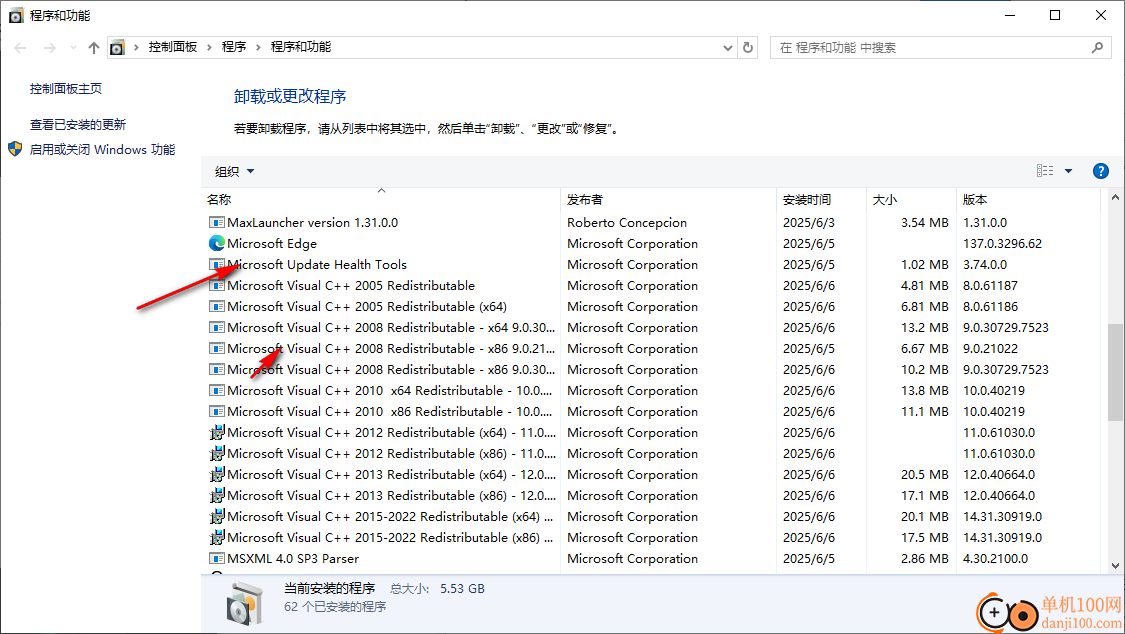The width and height of the screenshot is (1125, 634).
Task: Click version 3.74.0.0 cell
Action: [x=985, y=265]
